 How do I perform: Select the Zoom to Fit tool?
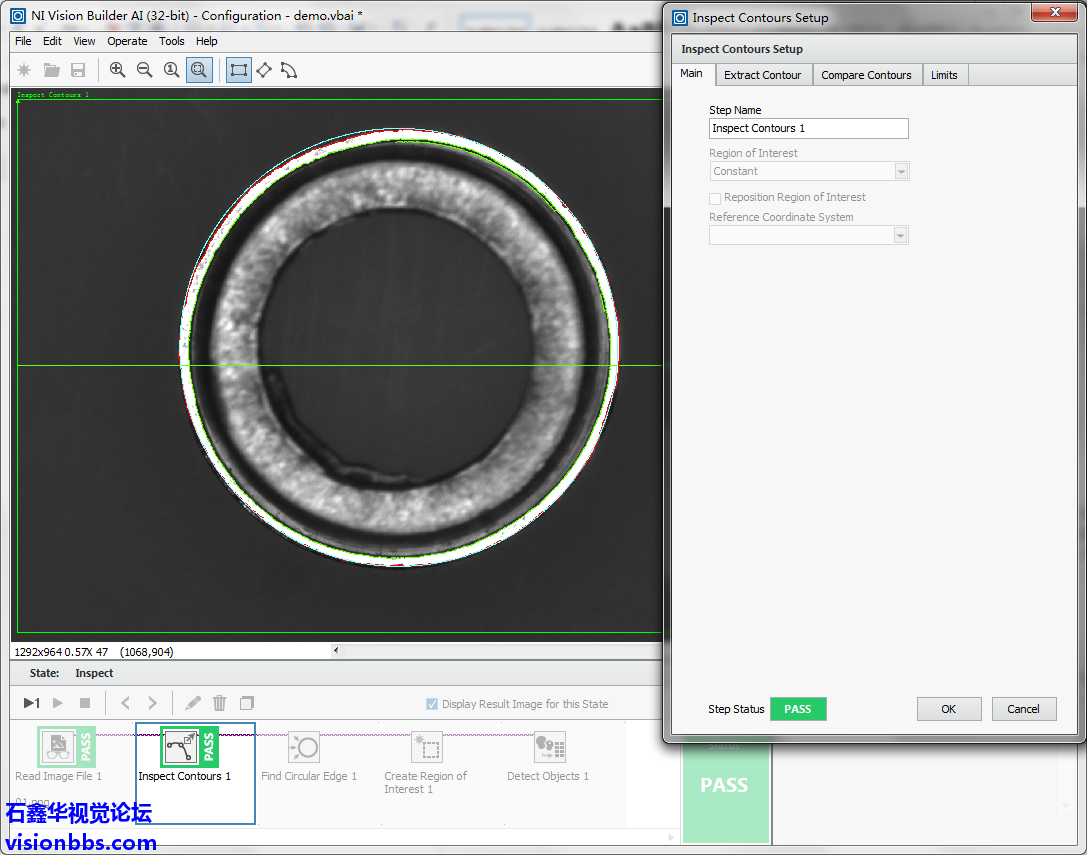(x=199, y=70)
